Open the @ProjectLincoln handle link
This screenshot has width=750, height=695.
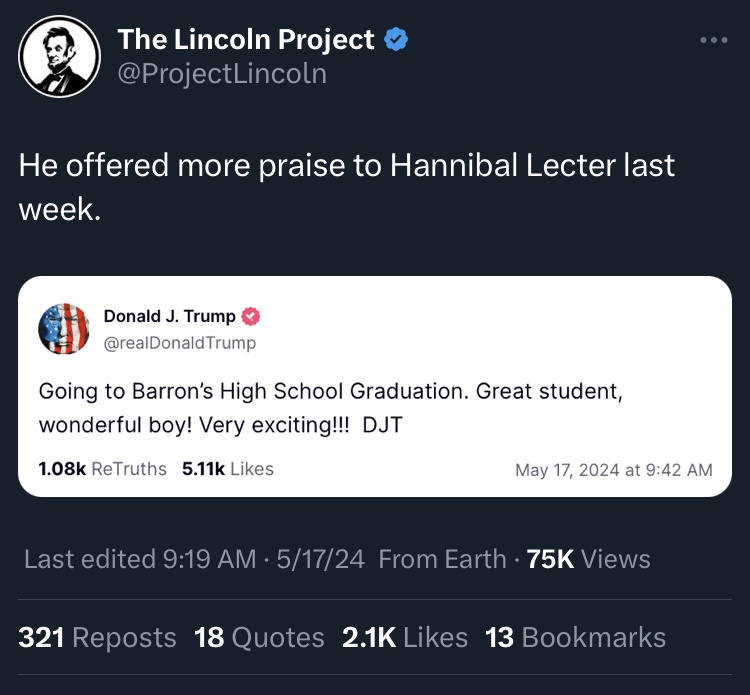tap(222, 74)
